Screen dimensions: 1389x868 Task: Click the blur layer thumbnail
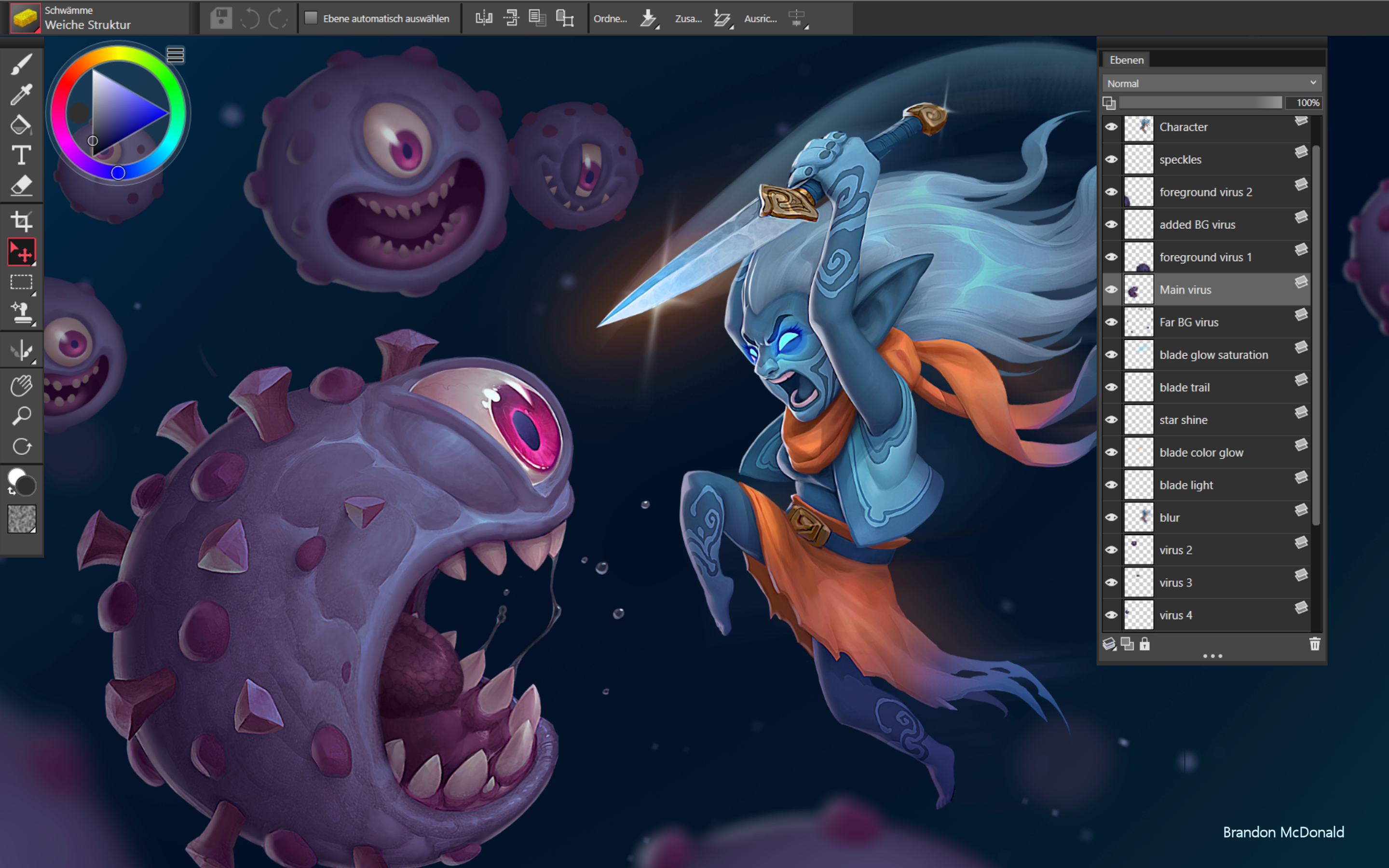1139,517
